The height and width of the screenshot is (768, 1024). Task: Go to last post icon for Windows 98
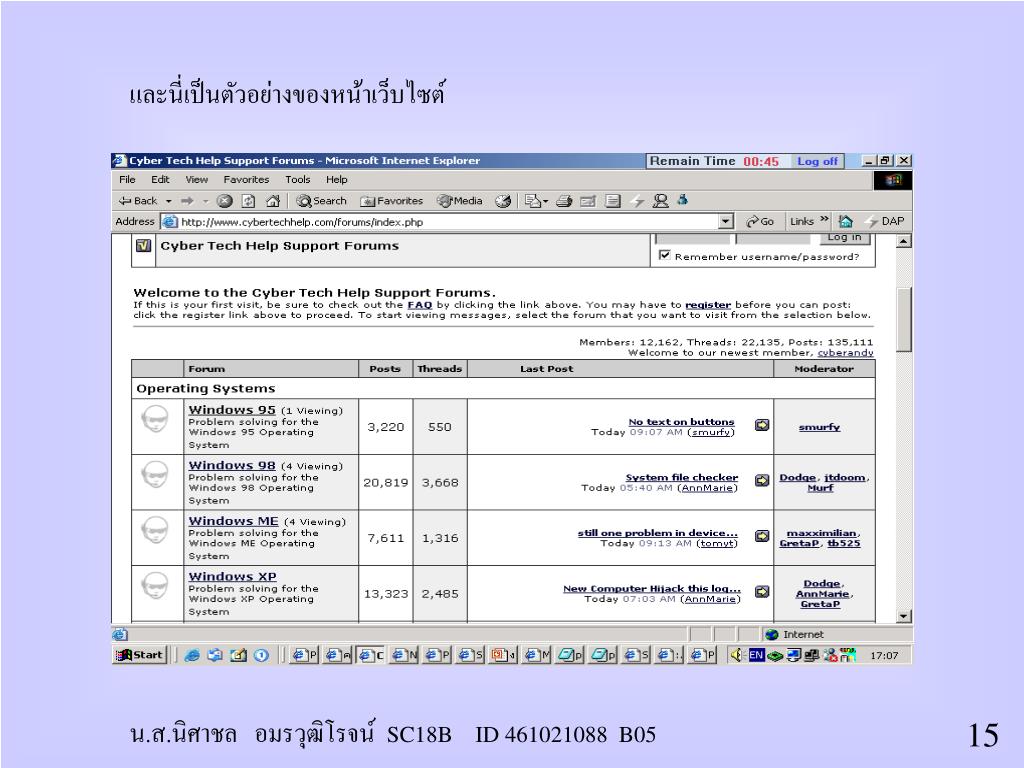point(761,480)
